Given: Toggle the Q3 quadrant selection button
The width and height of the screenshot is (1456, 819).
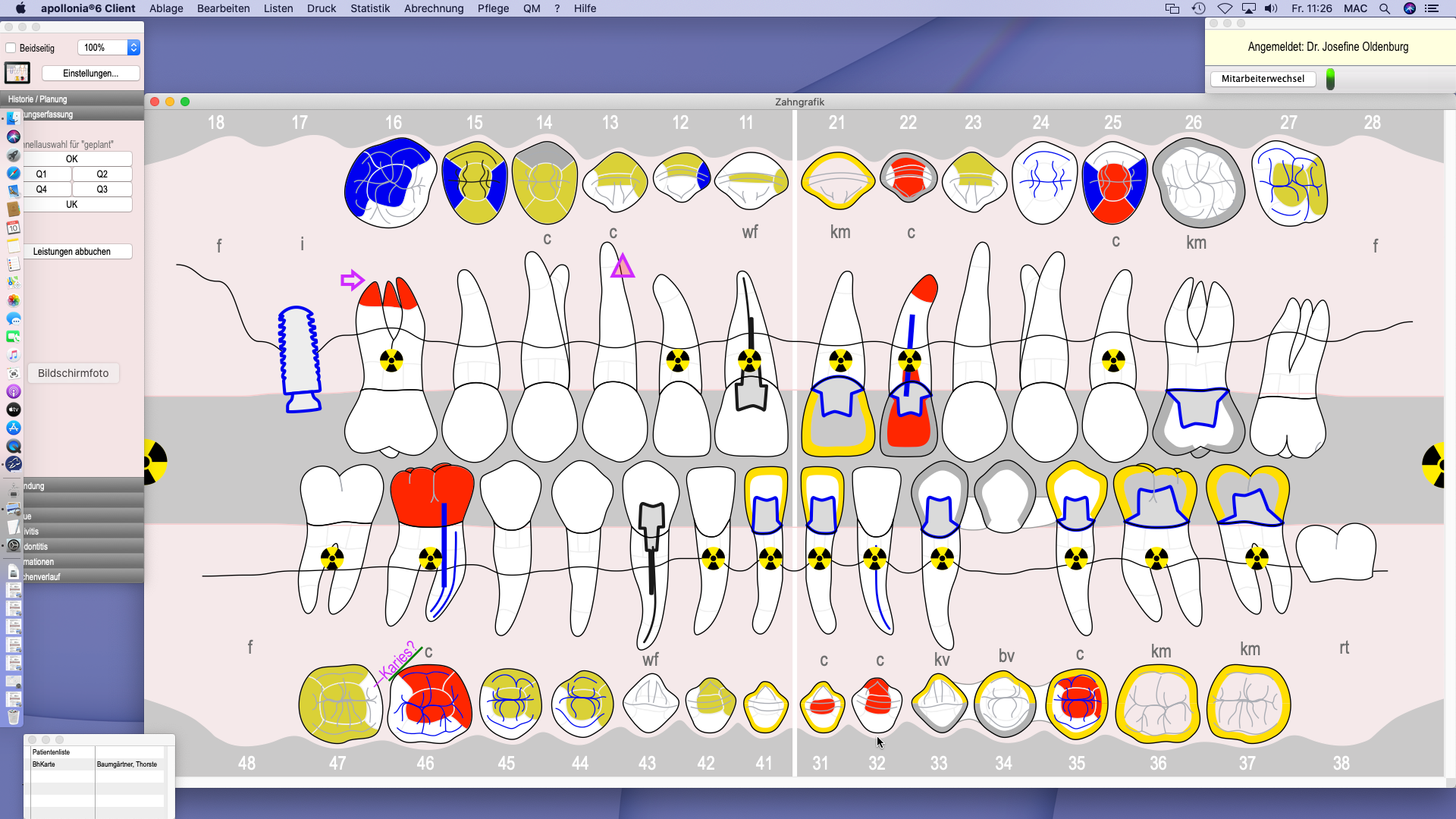Looking at the screenshot, I should [x=102, y=190].
